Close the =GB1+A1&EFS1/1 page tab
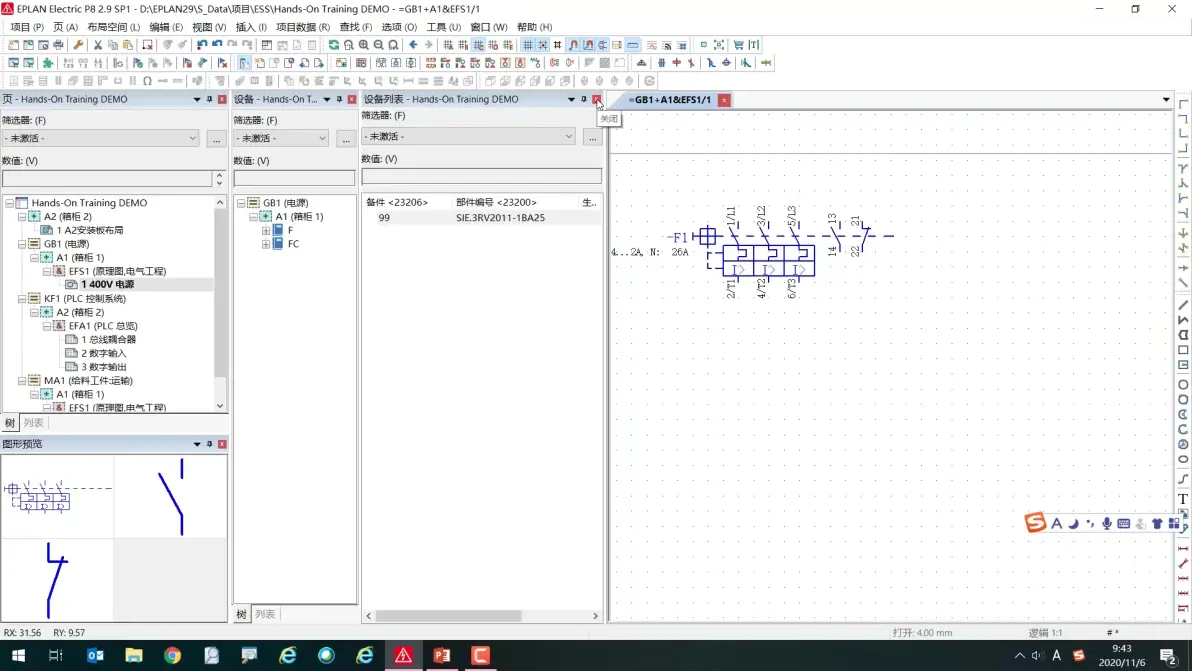 pos(724,100)
